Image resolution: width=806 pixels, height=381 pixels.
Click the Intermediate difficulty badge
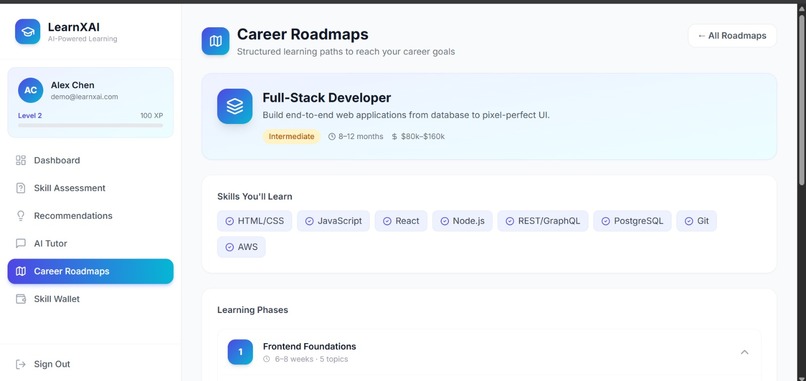point(291,137)
